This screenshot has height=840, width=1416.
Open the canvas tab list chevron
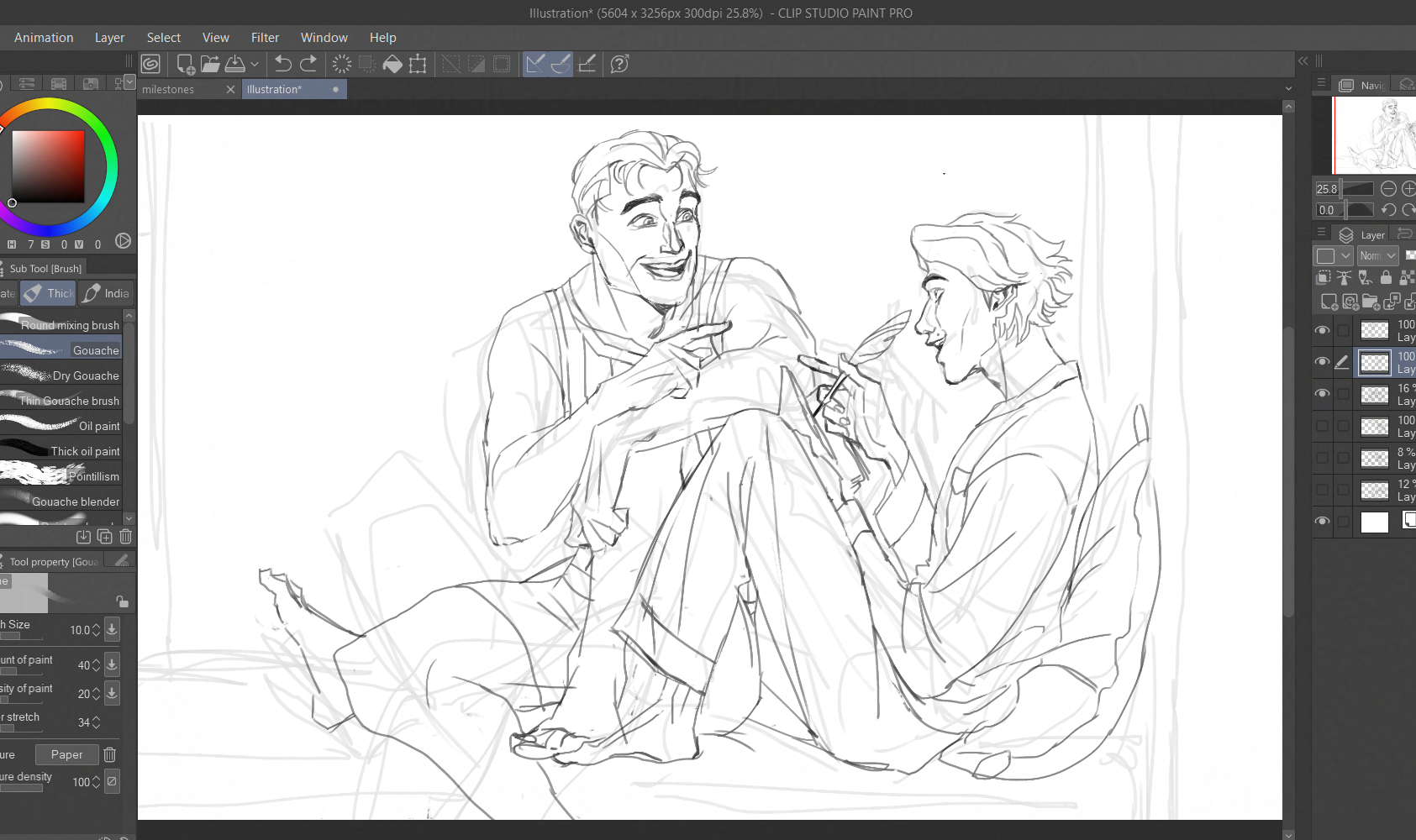point(1288,89)
